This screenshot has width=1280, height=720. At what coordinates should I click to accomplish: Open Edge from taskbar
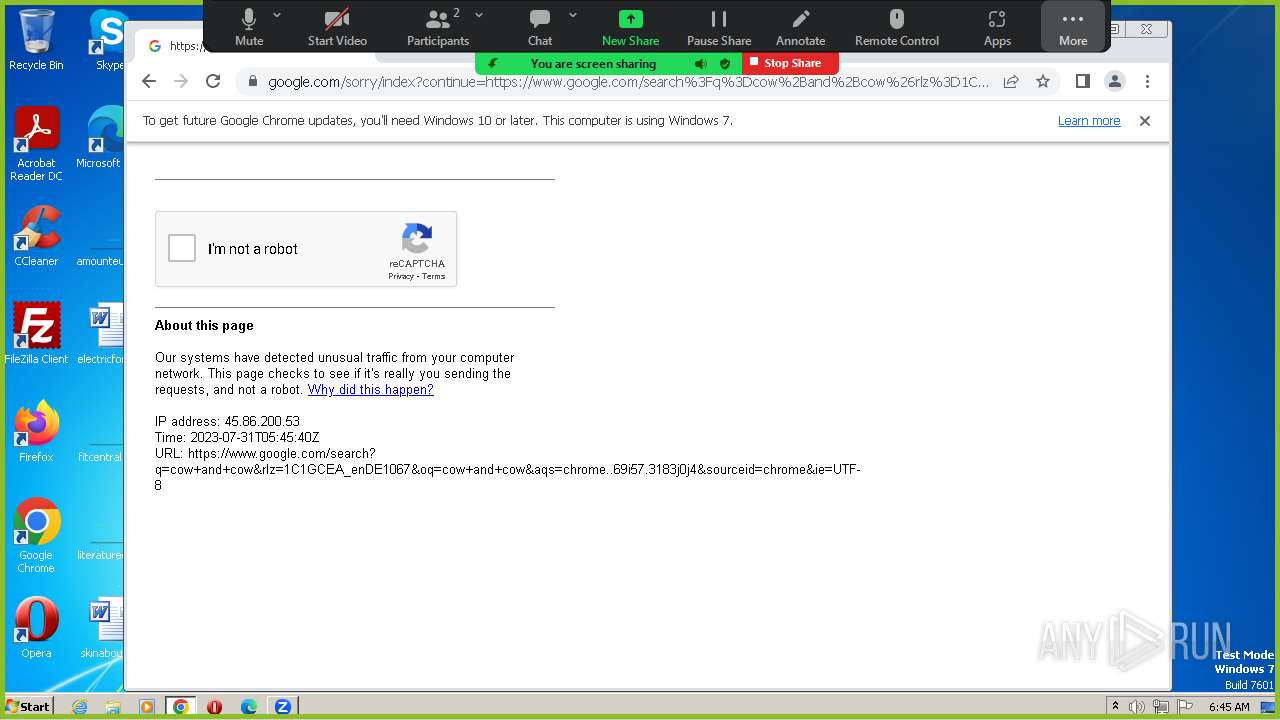(x=249, y=707)
